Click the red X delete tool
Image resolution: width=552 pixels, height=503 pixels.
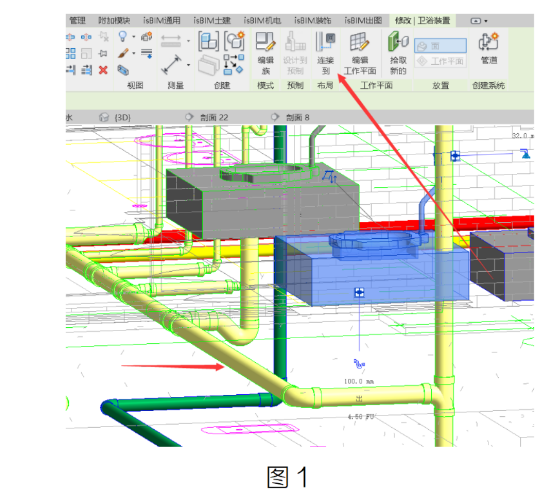[x=103, y=70]
